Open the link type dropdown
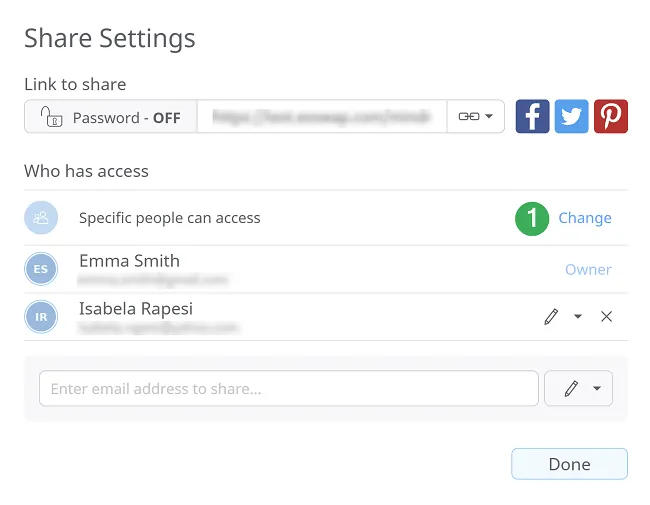 coord(475,117)
